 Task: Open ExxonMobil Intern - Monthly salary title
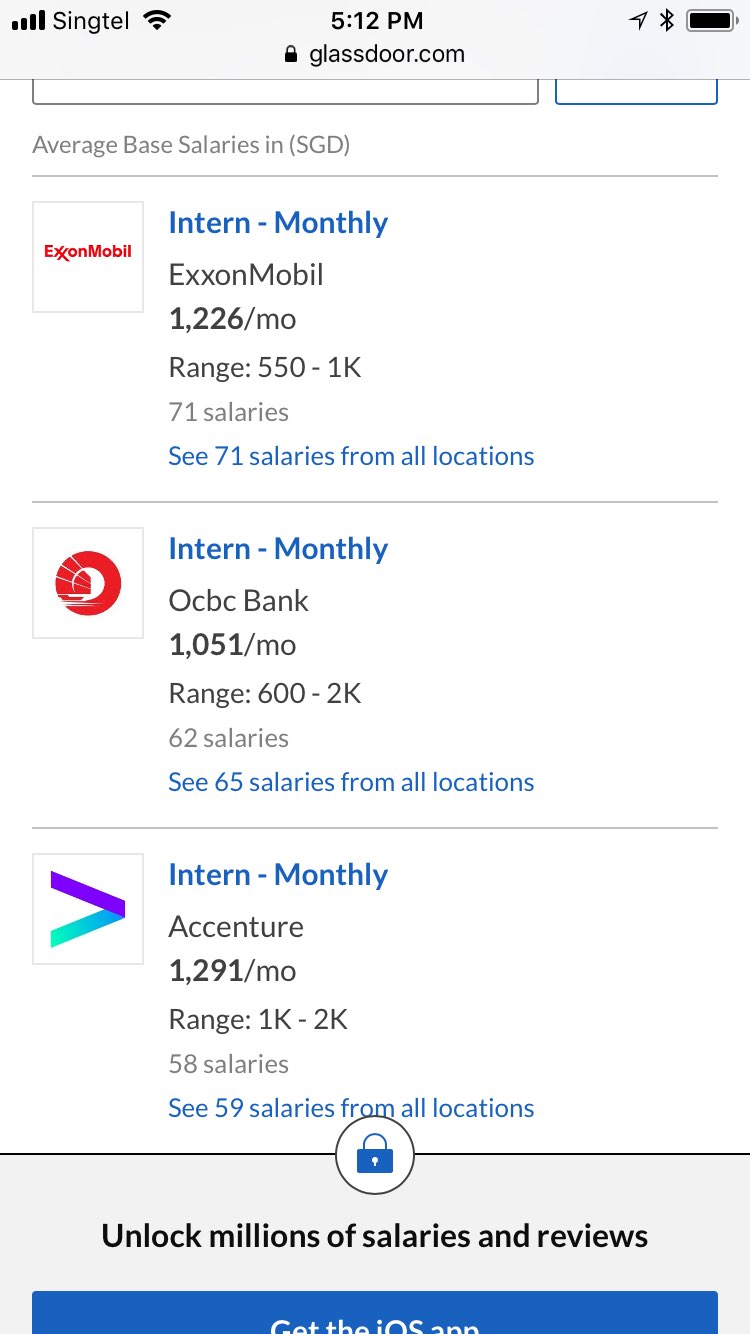point(278,223)
